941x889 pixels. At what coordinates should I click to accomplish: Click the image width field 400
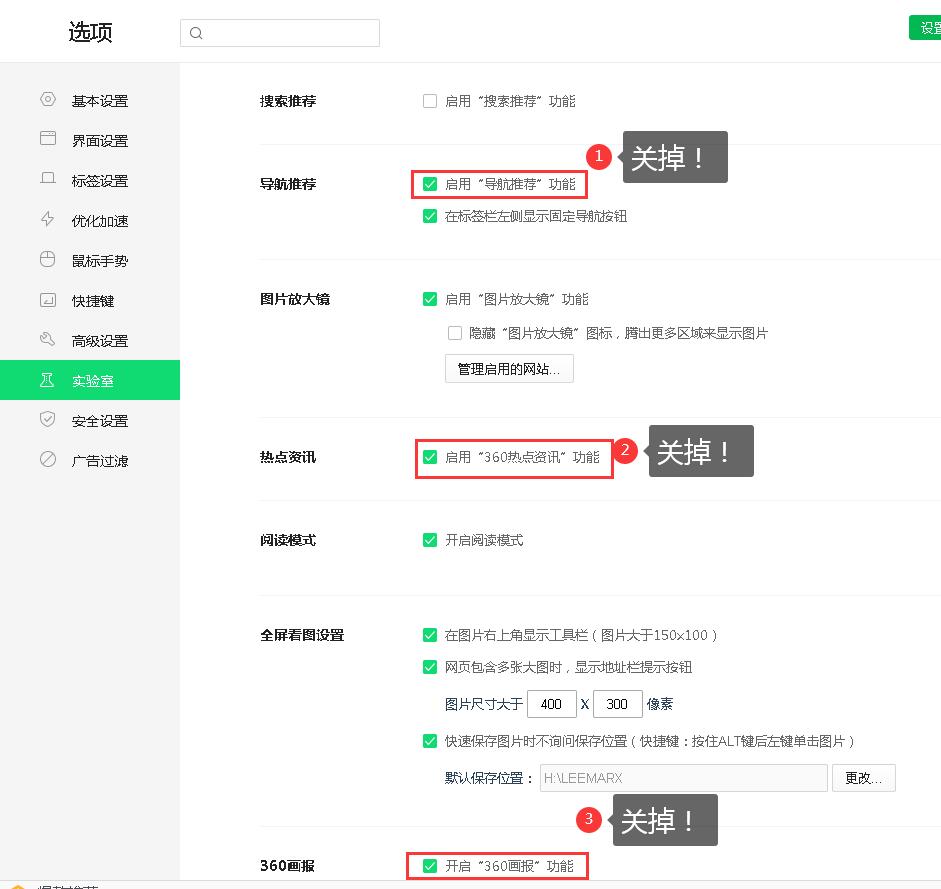[x=552, y=704]
